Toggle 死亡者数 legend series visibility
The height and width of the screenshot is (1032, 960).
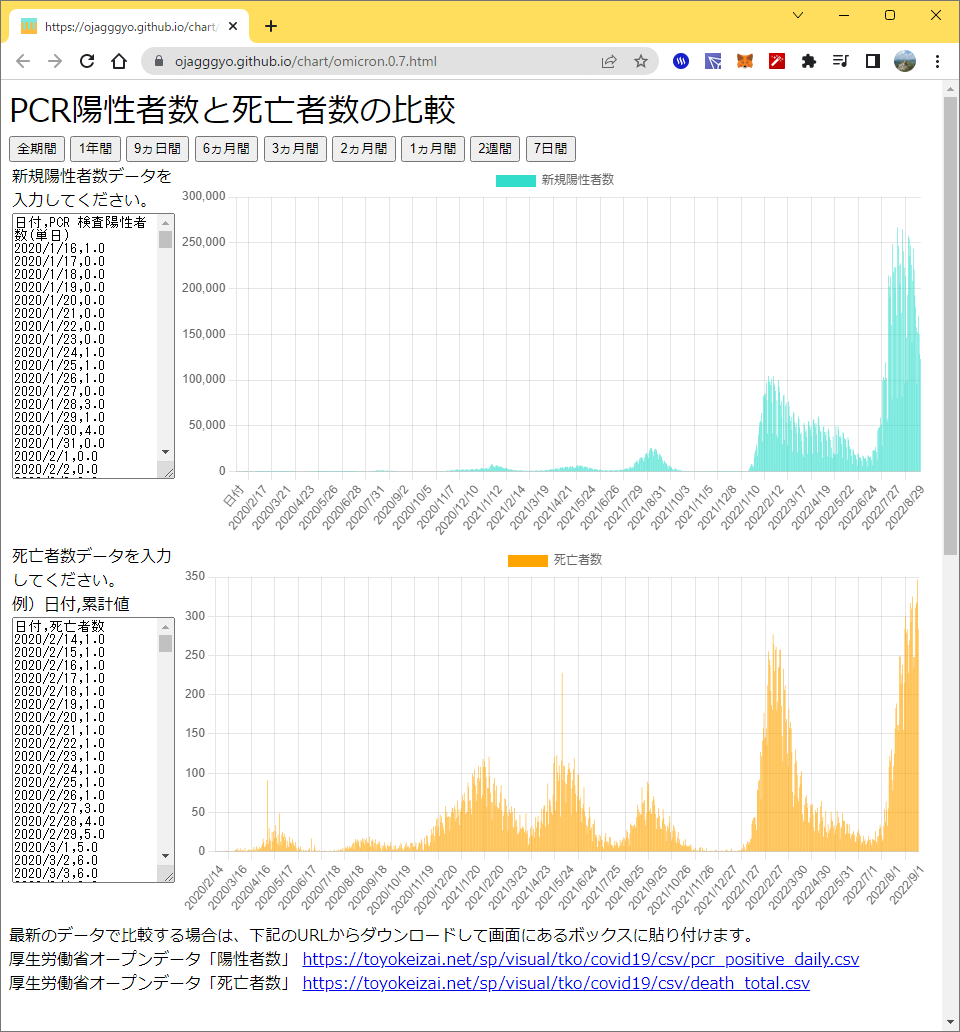click(x=555, y=560)
